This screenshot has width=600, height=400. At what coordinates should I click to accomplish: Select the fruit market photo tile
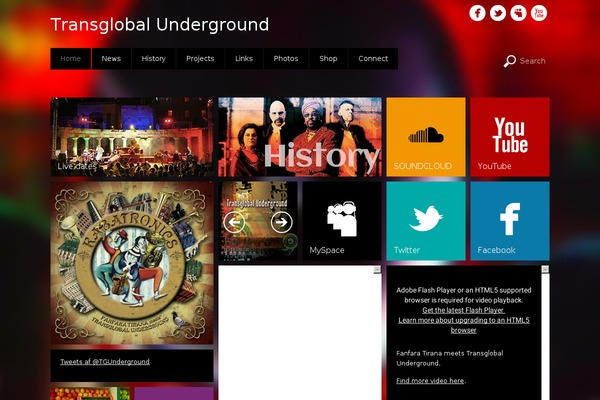tap(90, 393)
